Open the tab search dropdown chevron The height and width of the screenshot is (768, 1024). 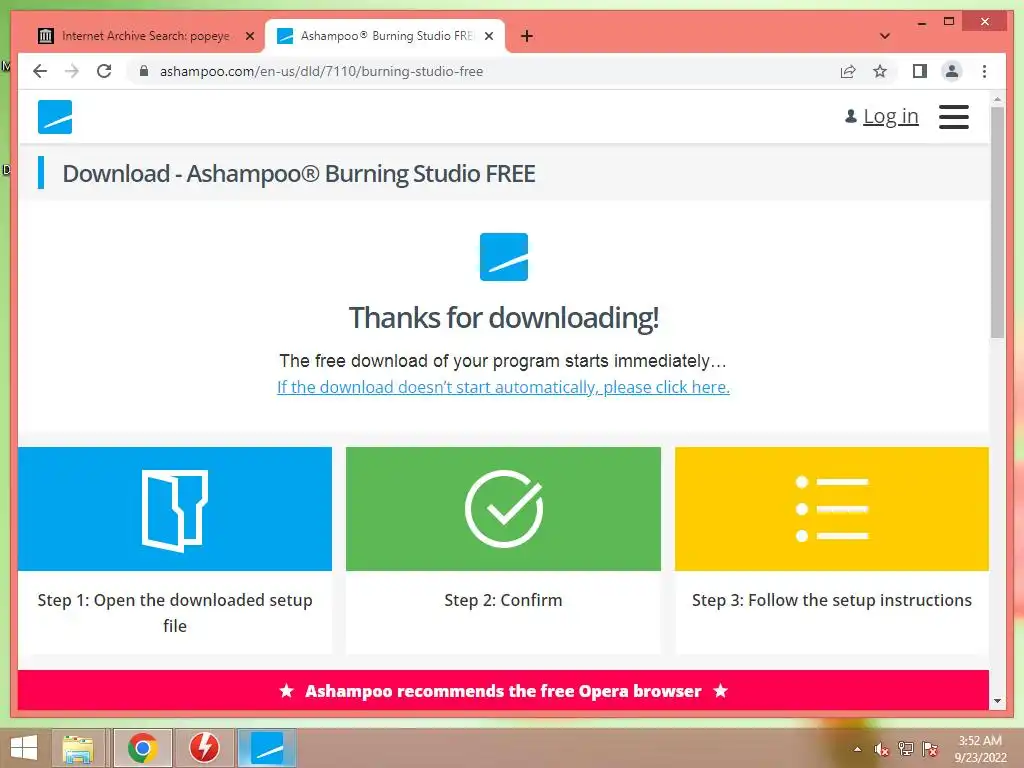click(885, 36)
